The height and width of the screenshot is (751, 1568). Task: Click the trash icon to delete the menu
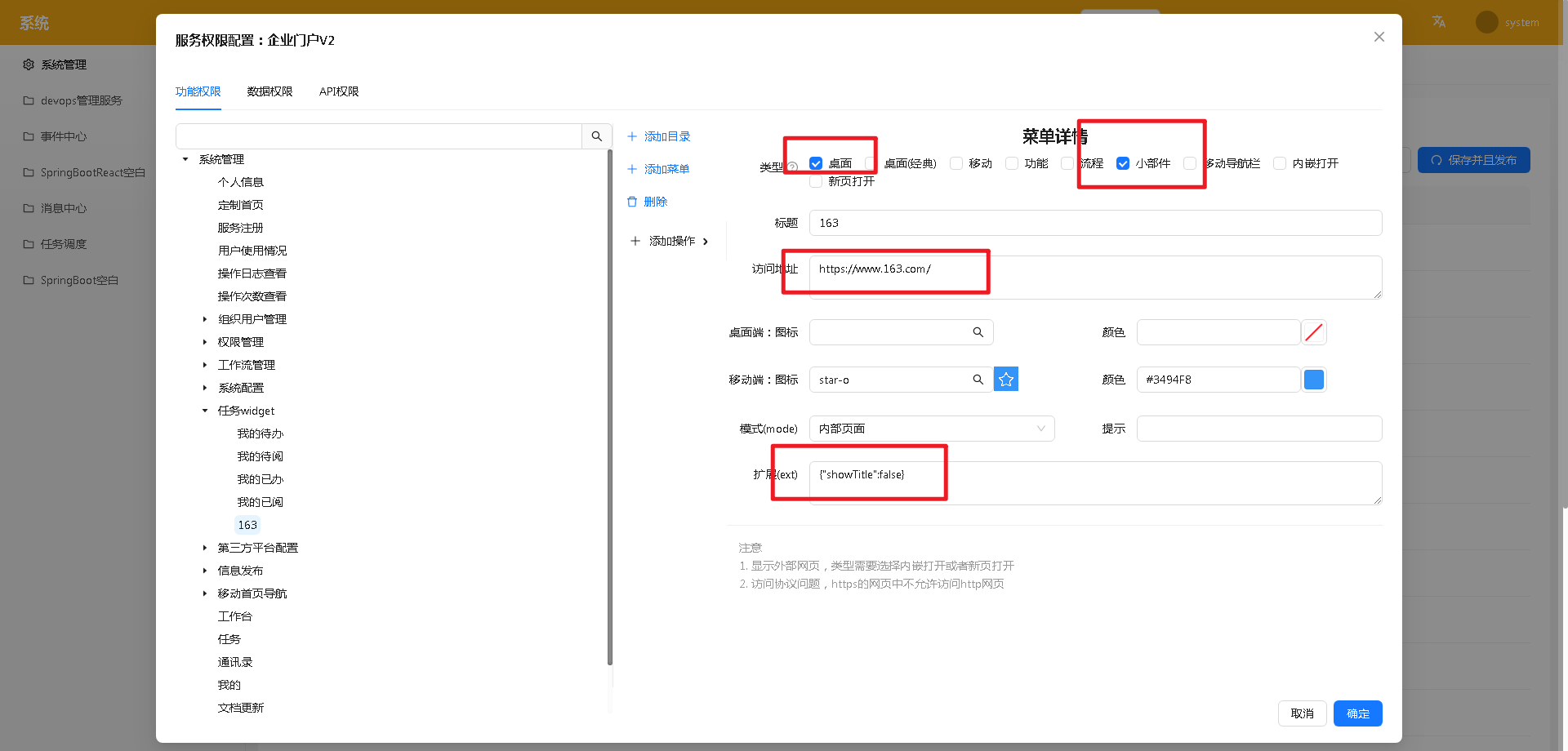pyautogui.click(x=632, y=202)
